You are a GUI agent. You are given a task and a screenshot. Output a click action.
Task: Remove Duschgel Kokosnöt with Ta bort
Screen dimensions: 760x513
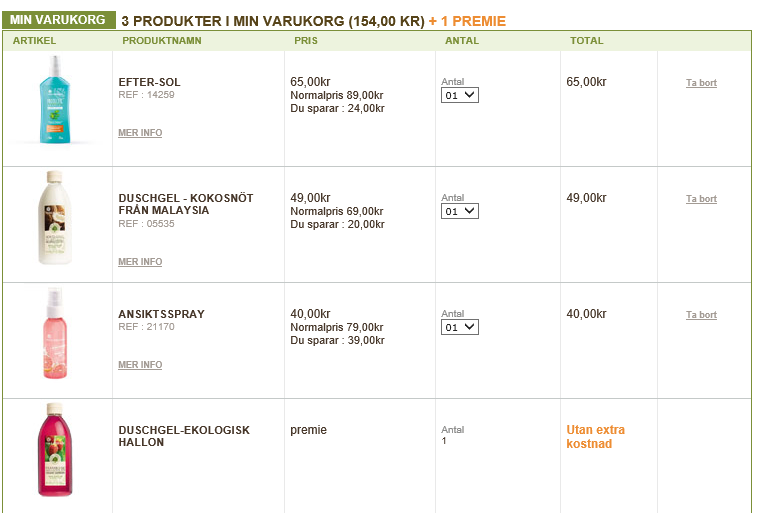point(701,199)
